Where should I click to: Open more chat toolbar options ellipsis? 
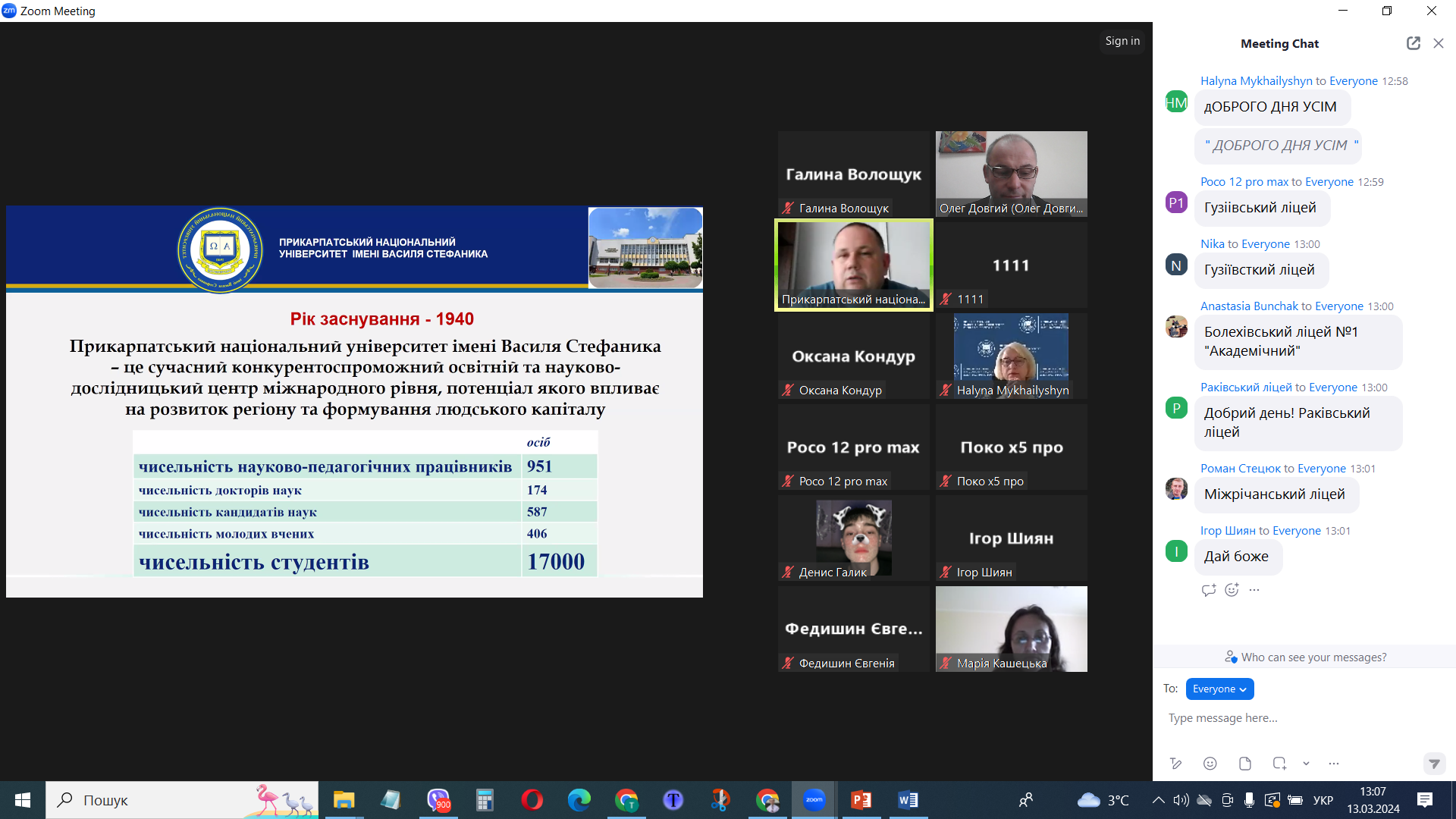pyautogui.click(x=1334, y=764)
